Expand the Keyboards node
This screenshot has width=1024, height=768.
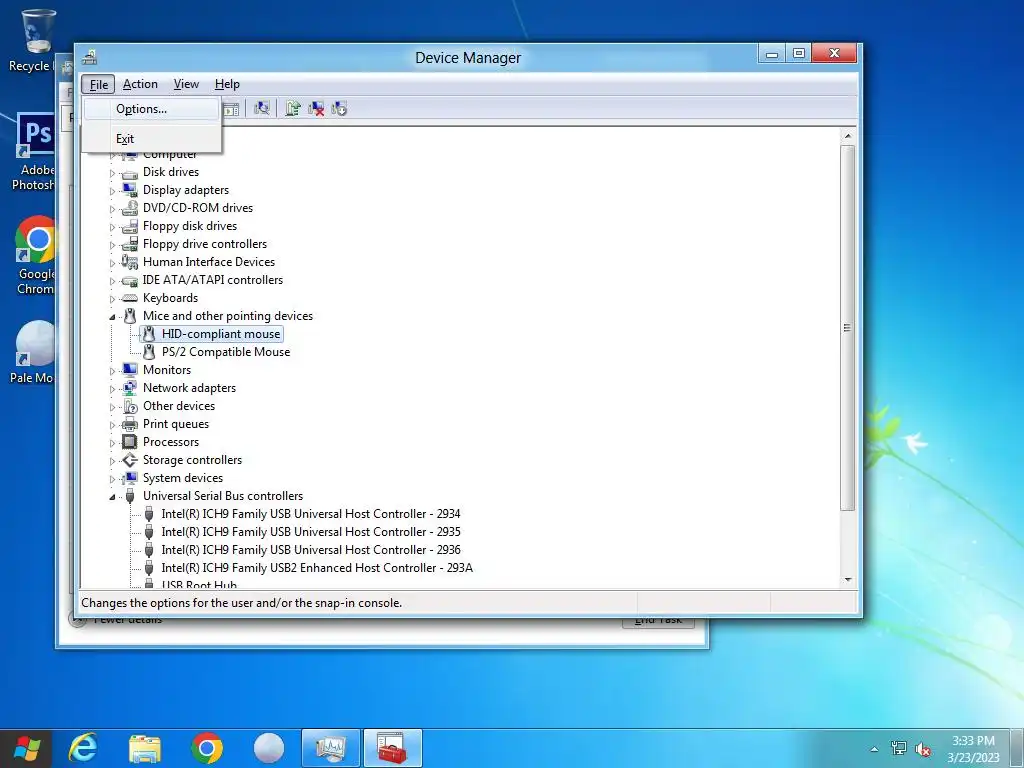112,299
